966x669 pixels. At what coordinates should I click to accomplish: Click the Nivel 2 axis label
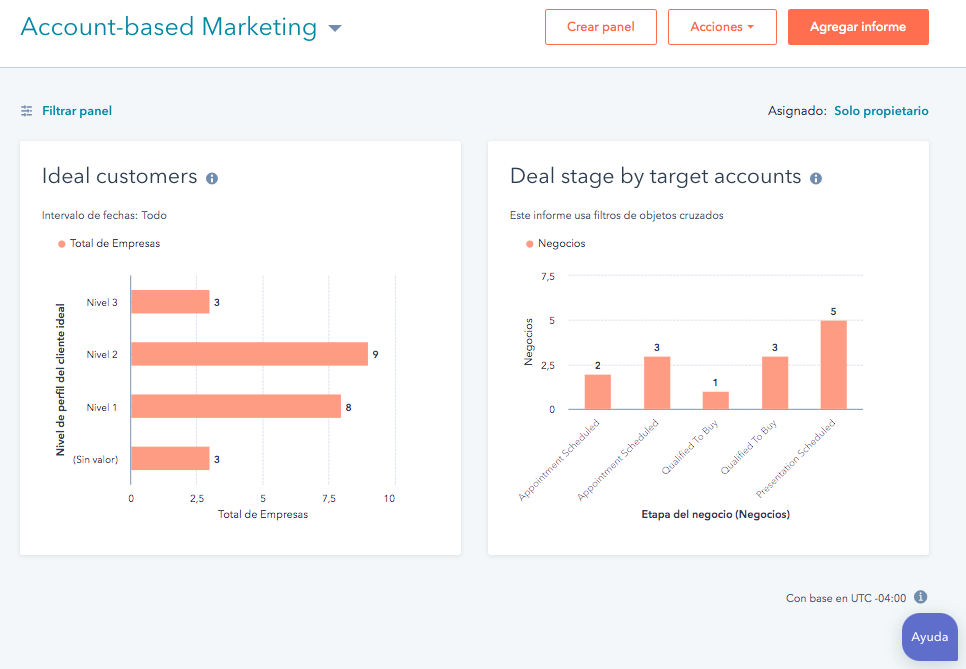(102, 355)
